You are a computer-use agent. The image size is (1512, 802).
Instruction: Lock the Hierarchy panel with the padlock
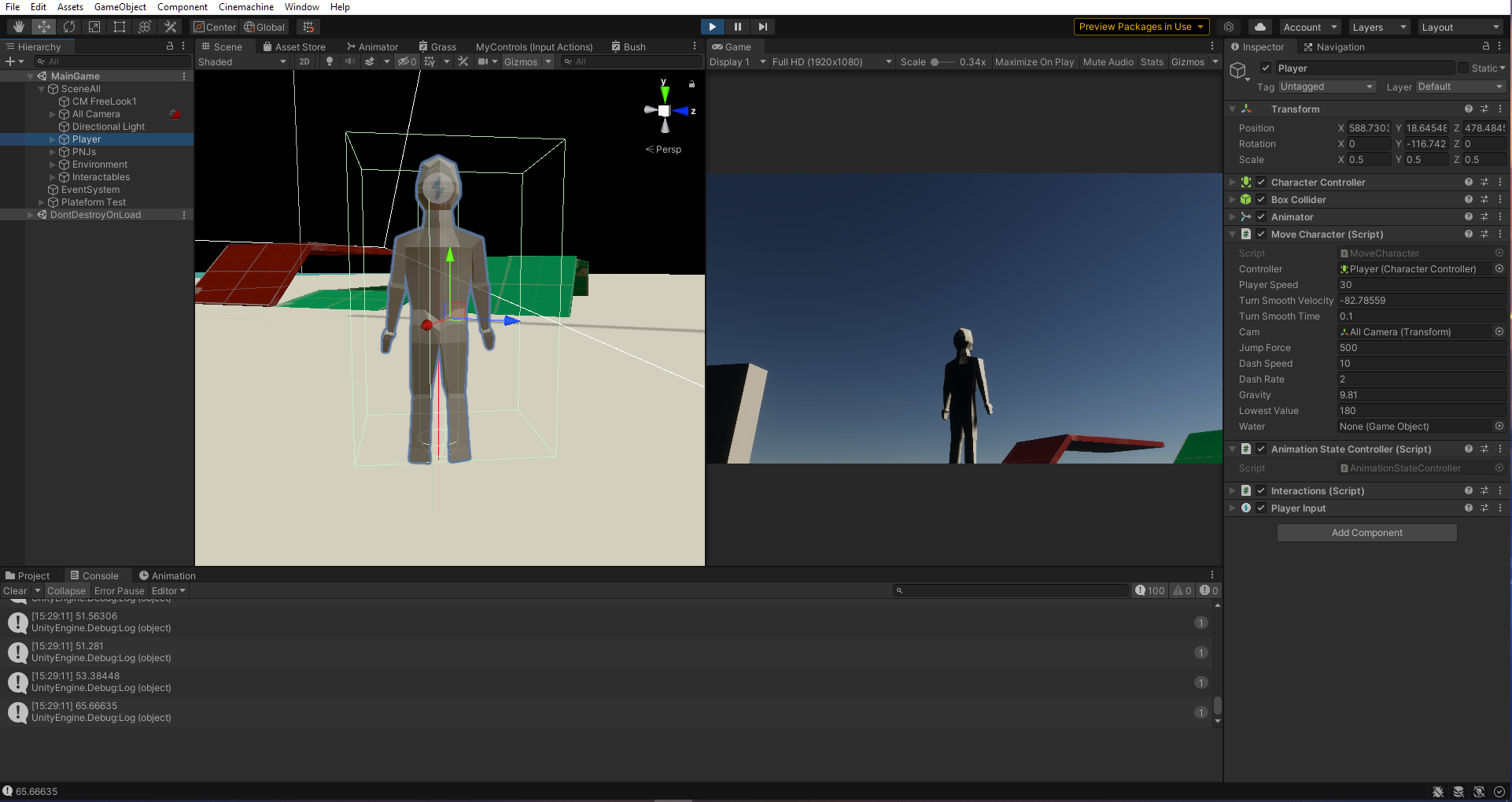[170, 46]
